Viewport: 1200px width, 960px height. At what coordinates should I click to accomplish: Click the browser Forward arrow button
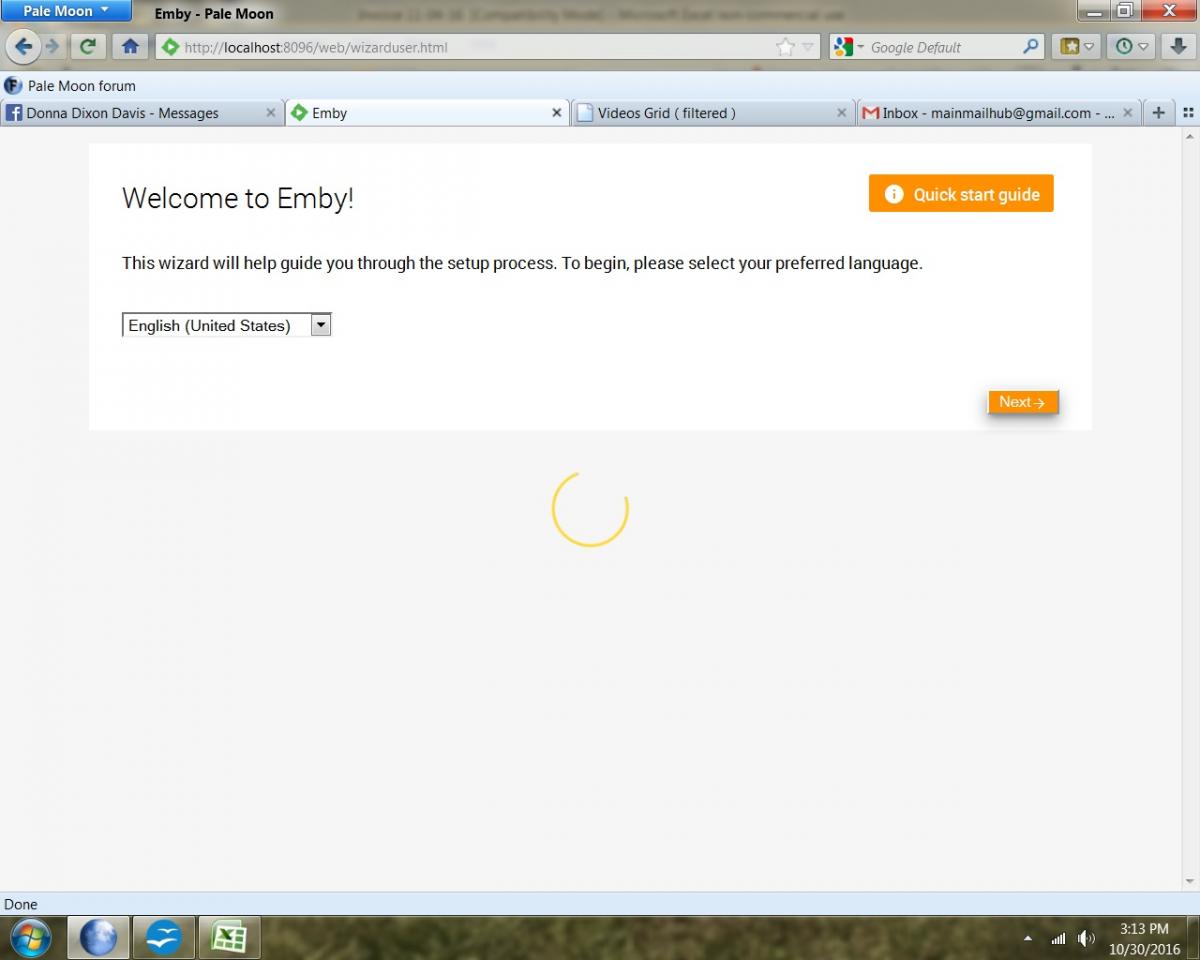pyautogui.click(x=52, y=46)
